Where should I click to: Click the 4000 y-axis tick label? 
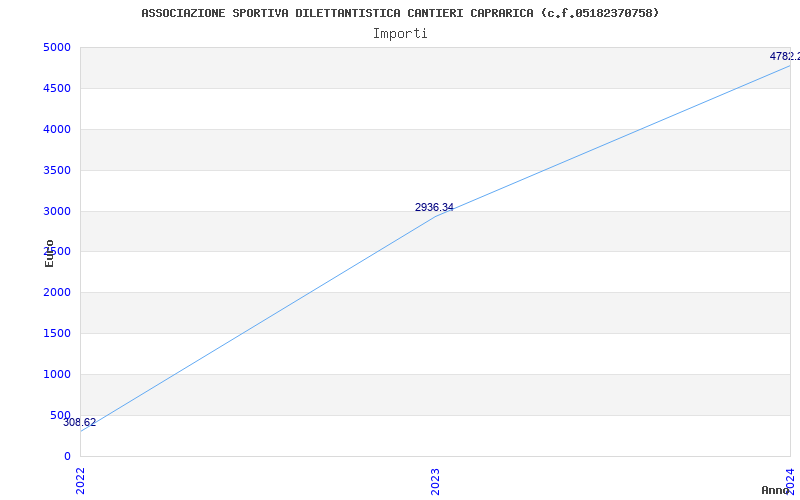coord(57,129)
